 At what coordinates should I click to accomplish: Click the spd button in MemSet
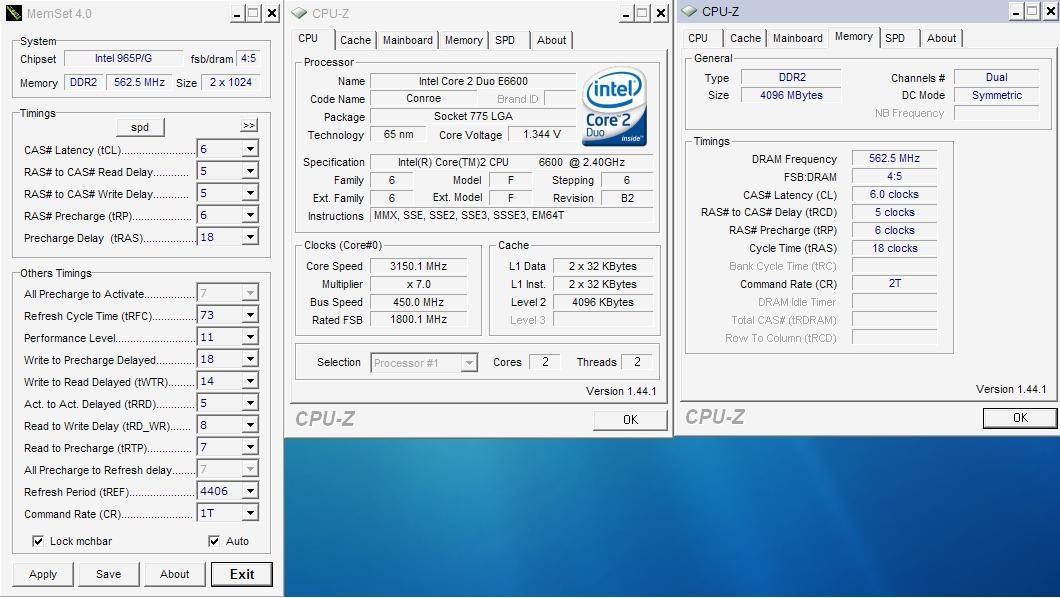tap(140, 127)
